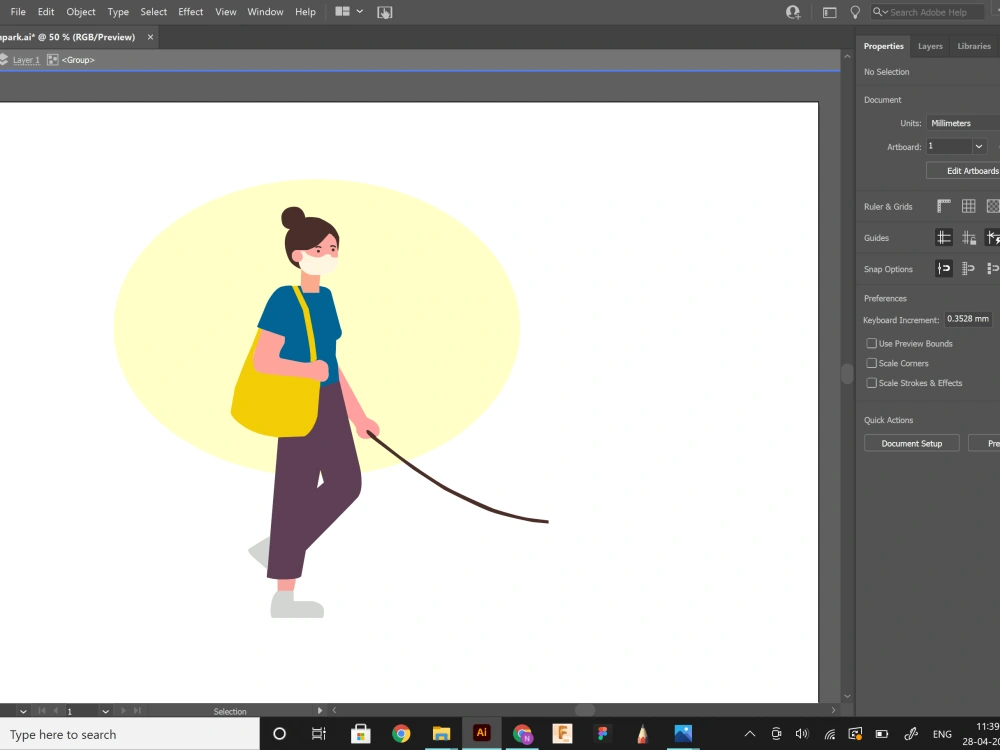The height and width of the screenshot is (750, 1000).
Task: Click the Adobe Illustrator taskbar icon
Action: (x=482, y=733)
